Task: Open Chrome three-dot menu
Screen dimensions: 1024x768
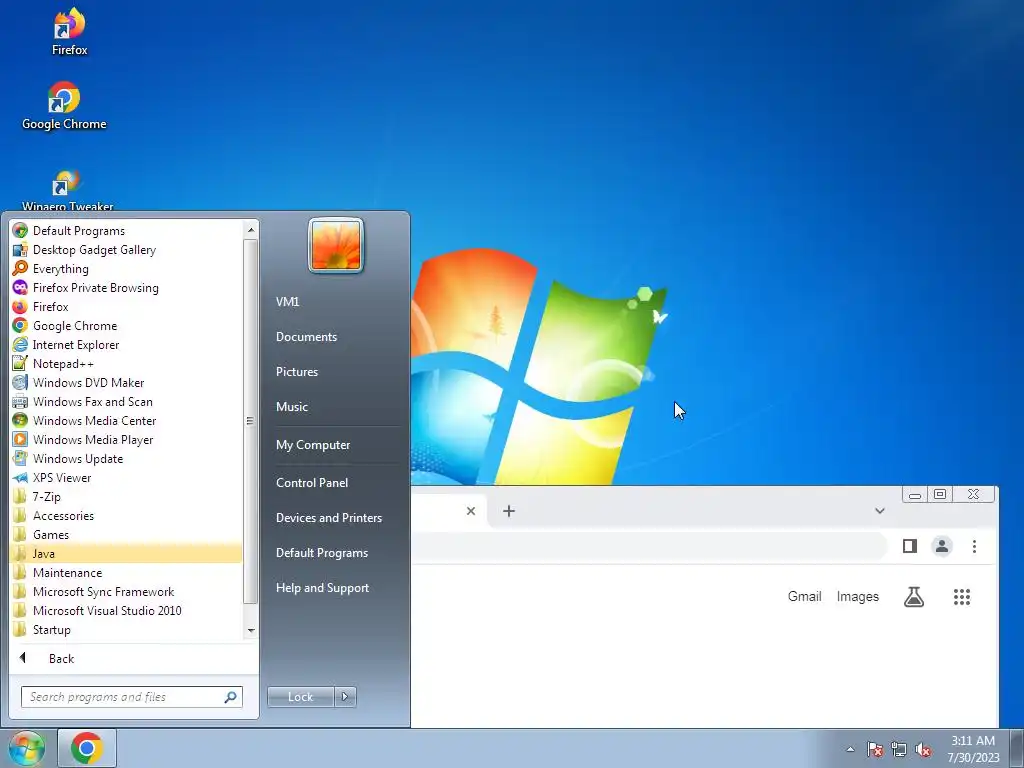Action: pyautogui.click(x=974, y=546)
